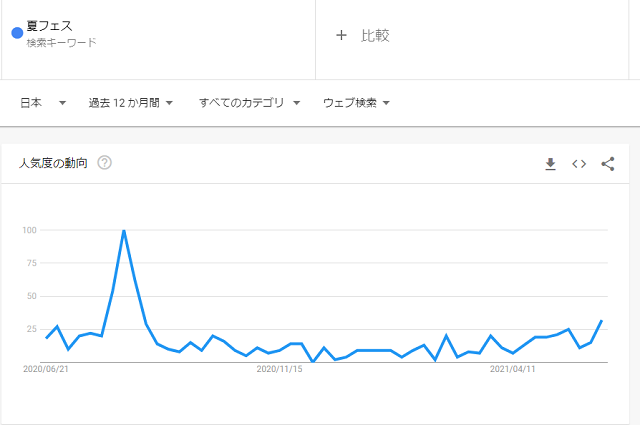Image resolution: width=640 pixels, height=425 pixels.
Task: Change the ウェブ検索 search type
Action: tap(356, 103)
